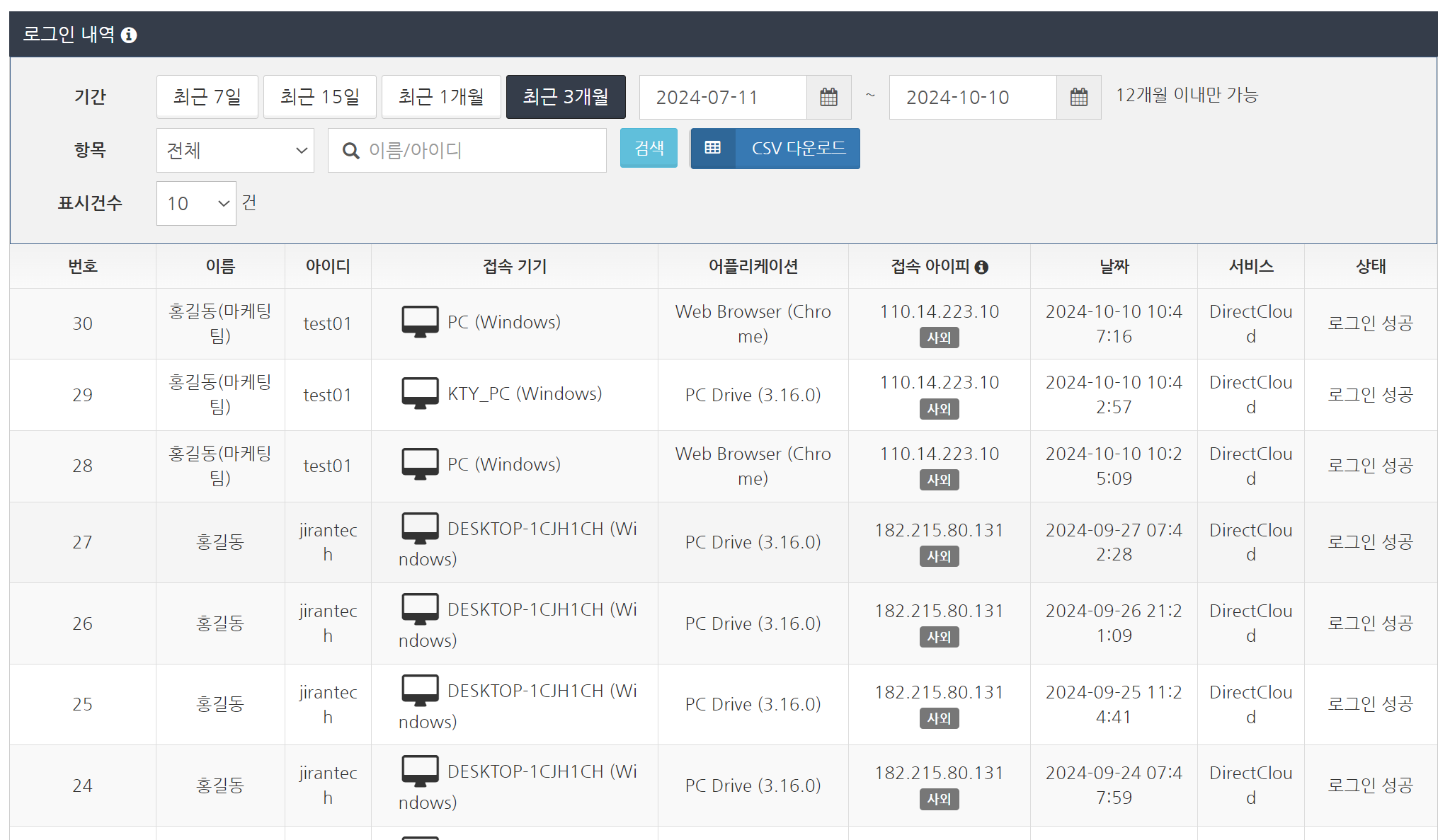The image size is (1450, 840).
Task: Click 사외 badge in row 27
Action: pyautogui.click(x=939, y=556)
